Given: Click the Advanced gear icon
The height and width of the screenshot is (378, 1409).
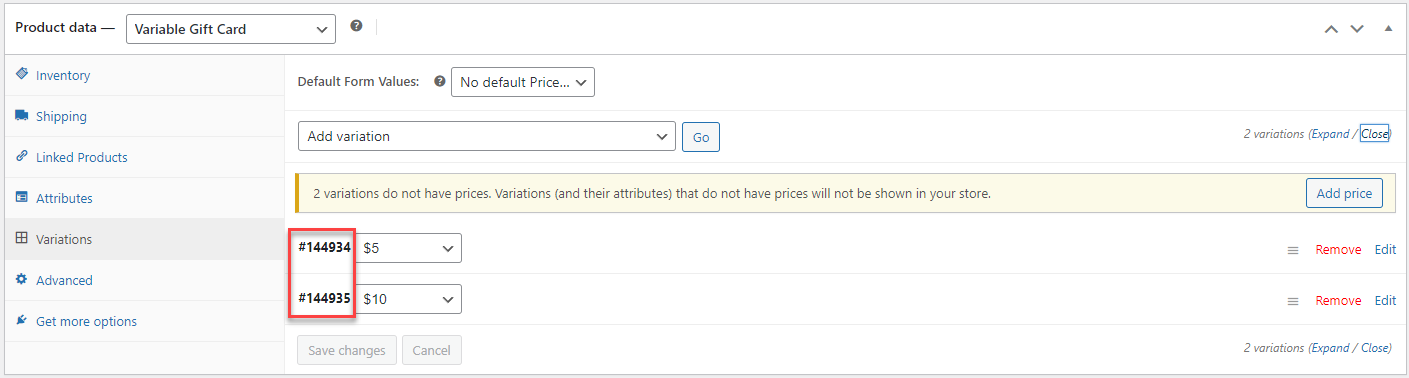Looking at the screenshot, I should point(22,280).
